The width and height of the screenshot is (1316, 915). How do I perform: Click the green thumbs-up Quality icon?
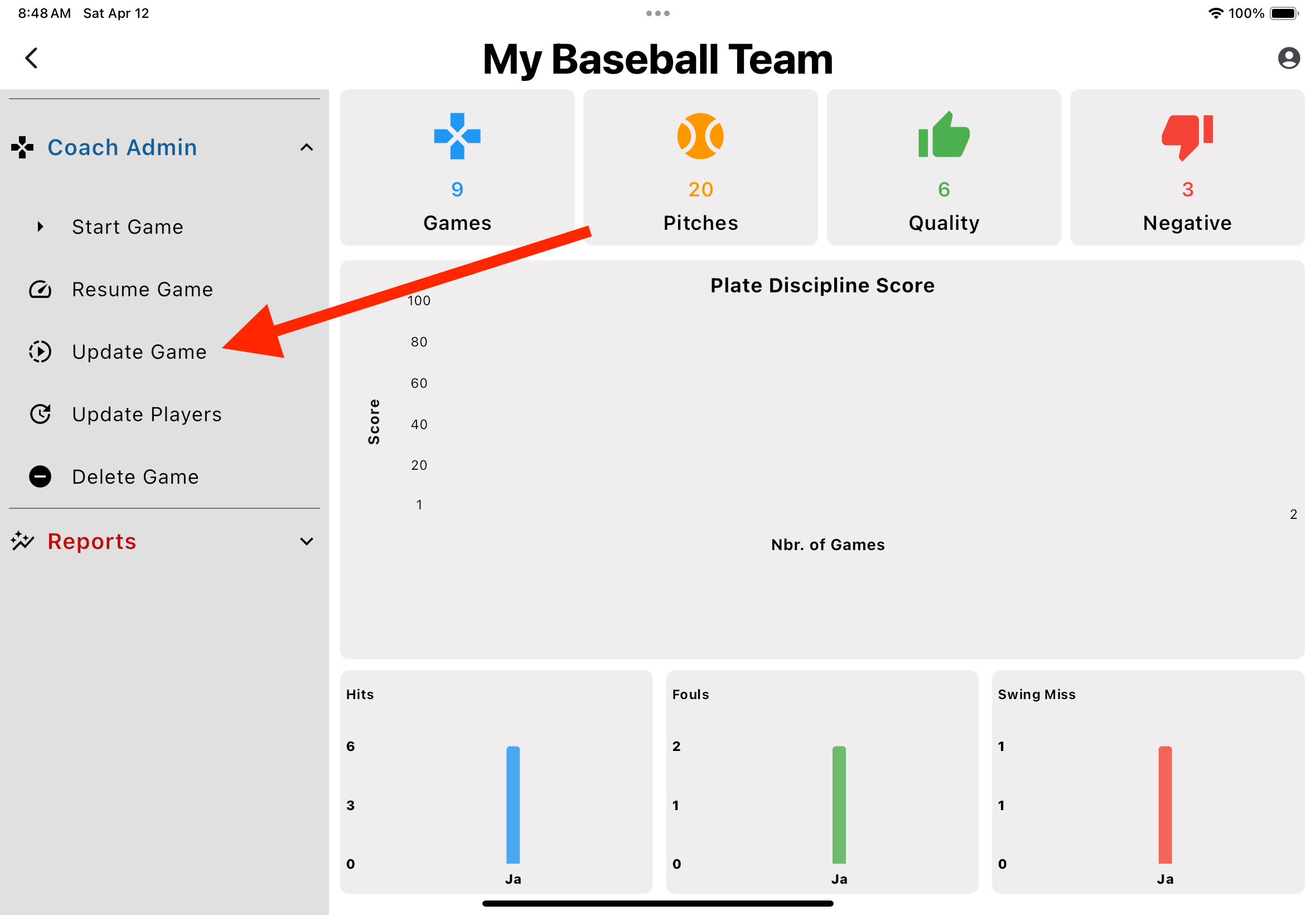pyautogui.click(x=944, y=137)
